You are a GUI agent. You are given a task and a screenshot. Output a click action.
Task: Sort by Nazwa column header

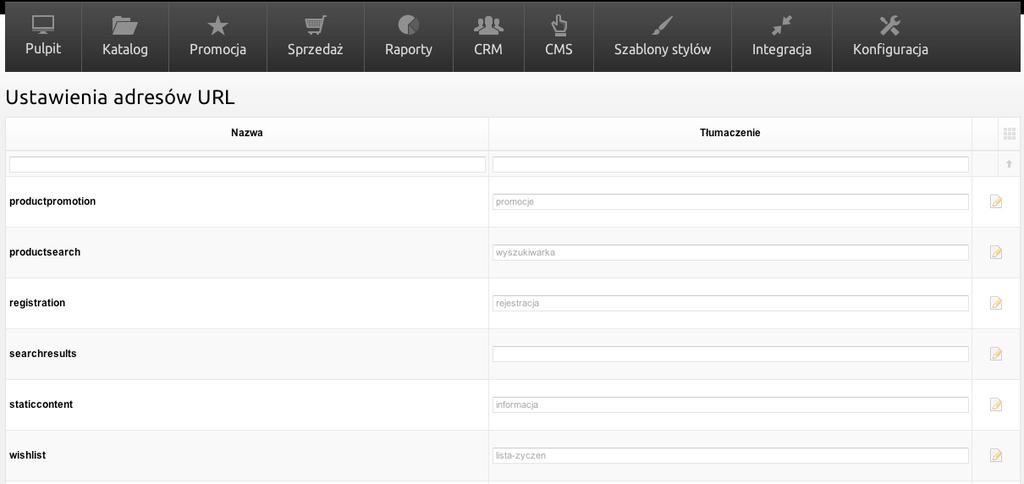pos(247,133)
